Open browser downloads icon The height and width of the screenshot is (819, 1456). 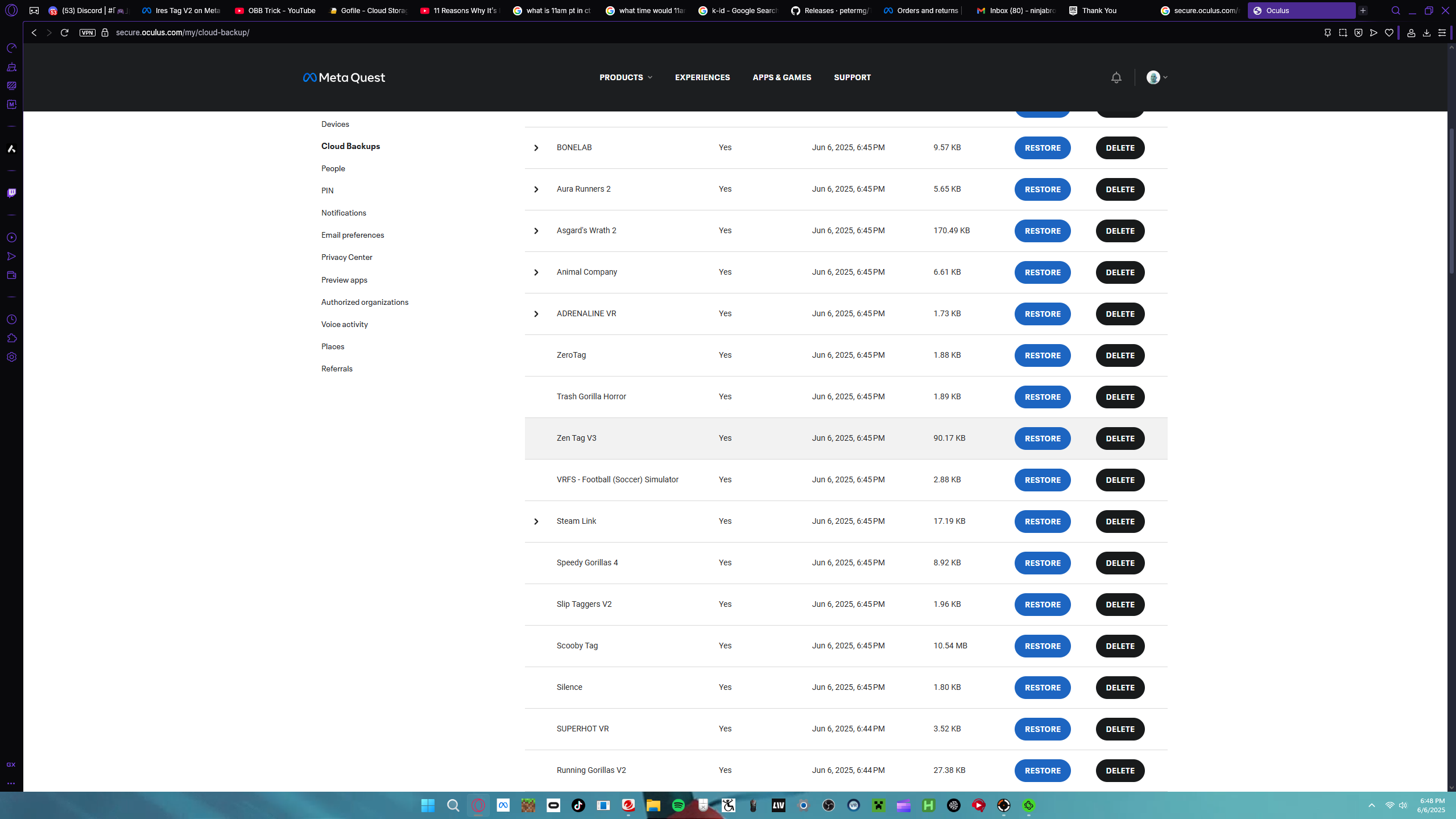tap(1426, 33)
